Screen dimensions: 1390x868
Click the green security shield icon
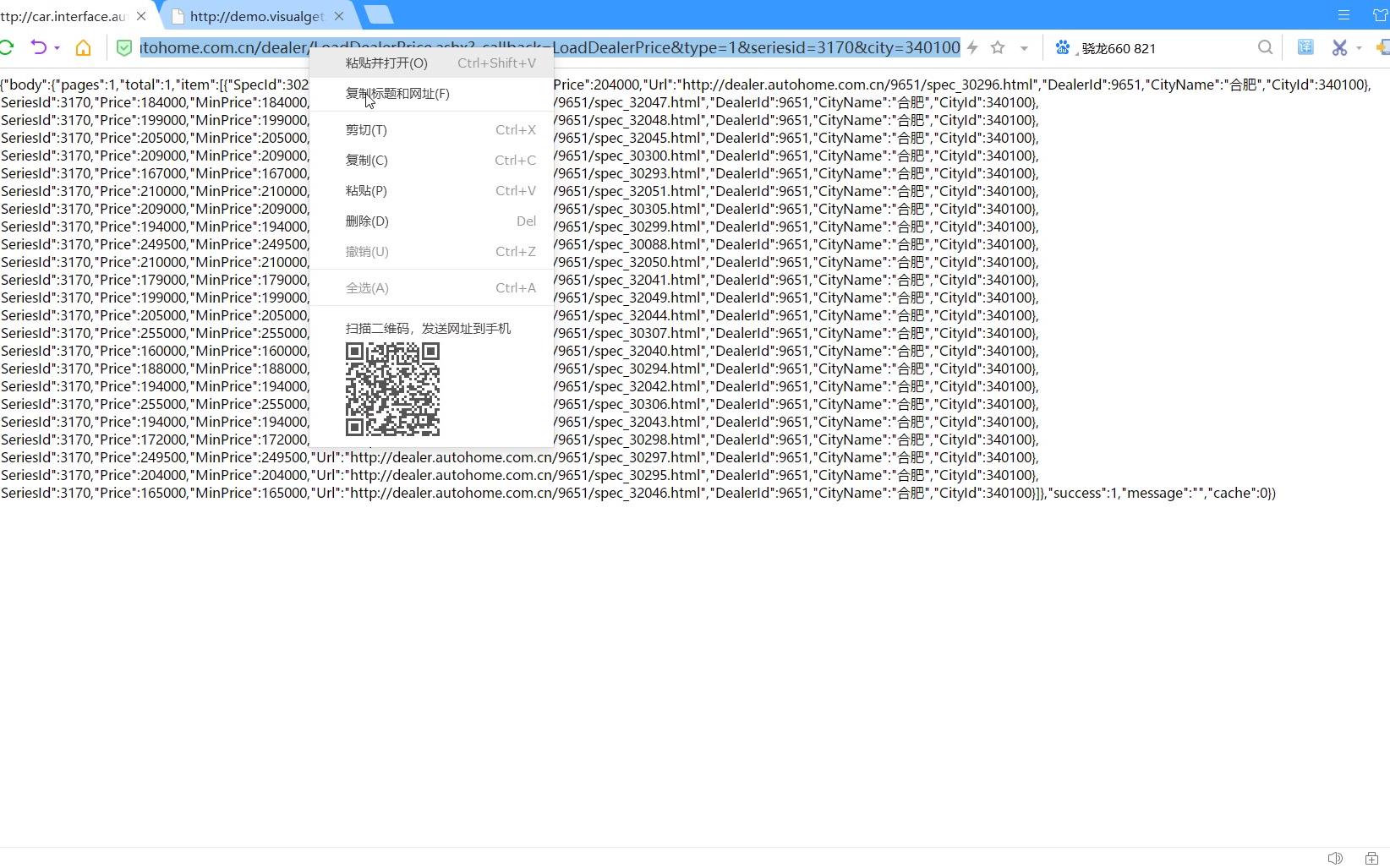pos(124,48)
